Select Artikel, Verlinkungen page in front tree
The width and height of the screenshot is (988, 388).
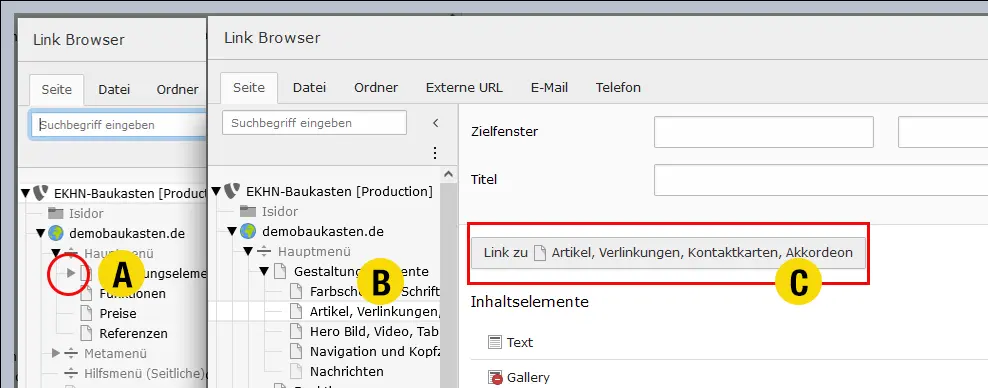tap(376, 311)
